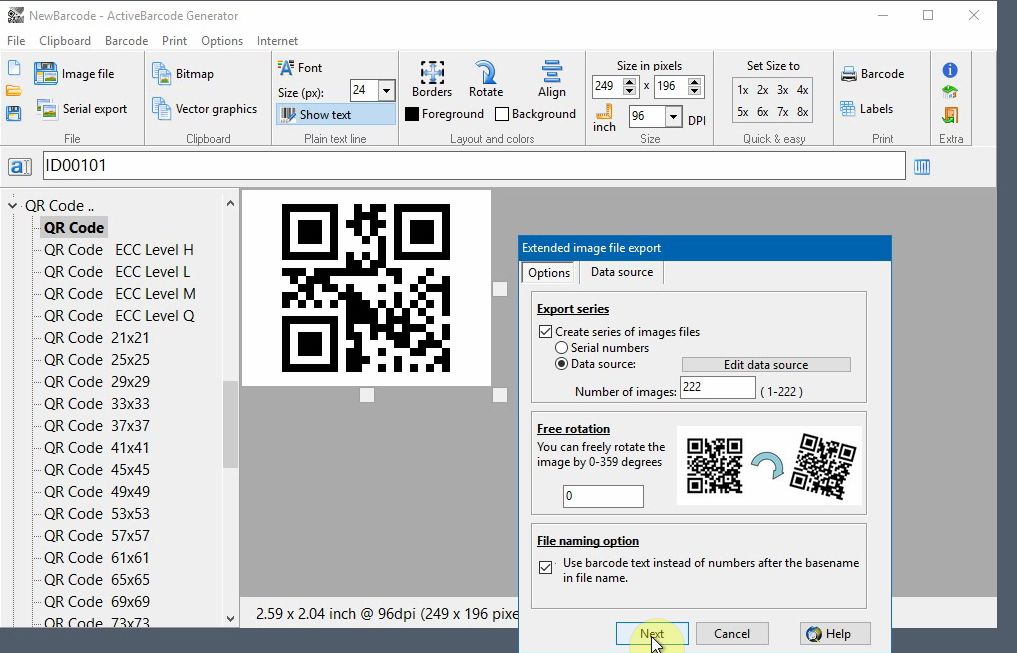The image size is (1017, 653).
Task: Select QR Code ECC Level H
Action: 119,250
